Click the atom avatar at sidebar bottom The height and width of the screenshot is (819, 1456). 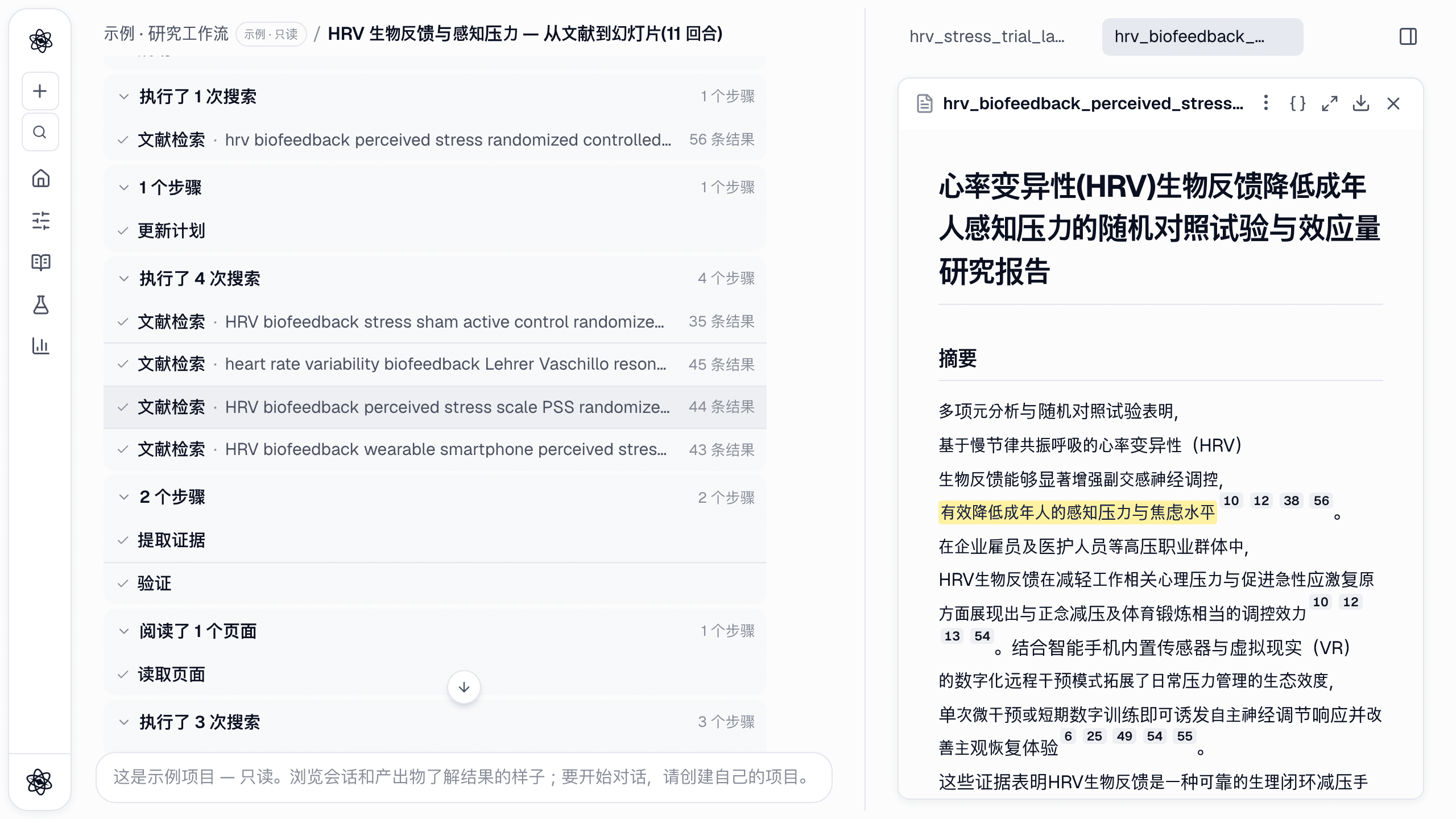point(40,782)
